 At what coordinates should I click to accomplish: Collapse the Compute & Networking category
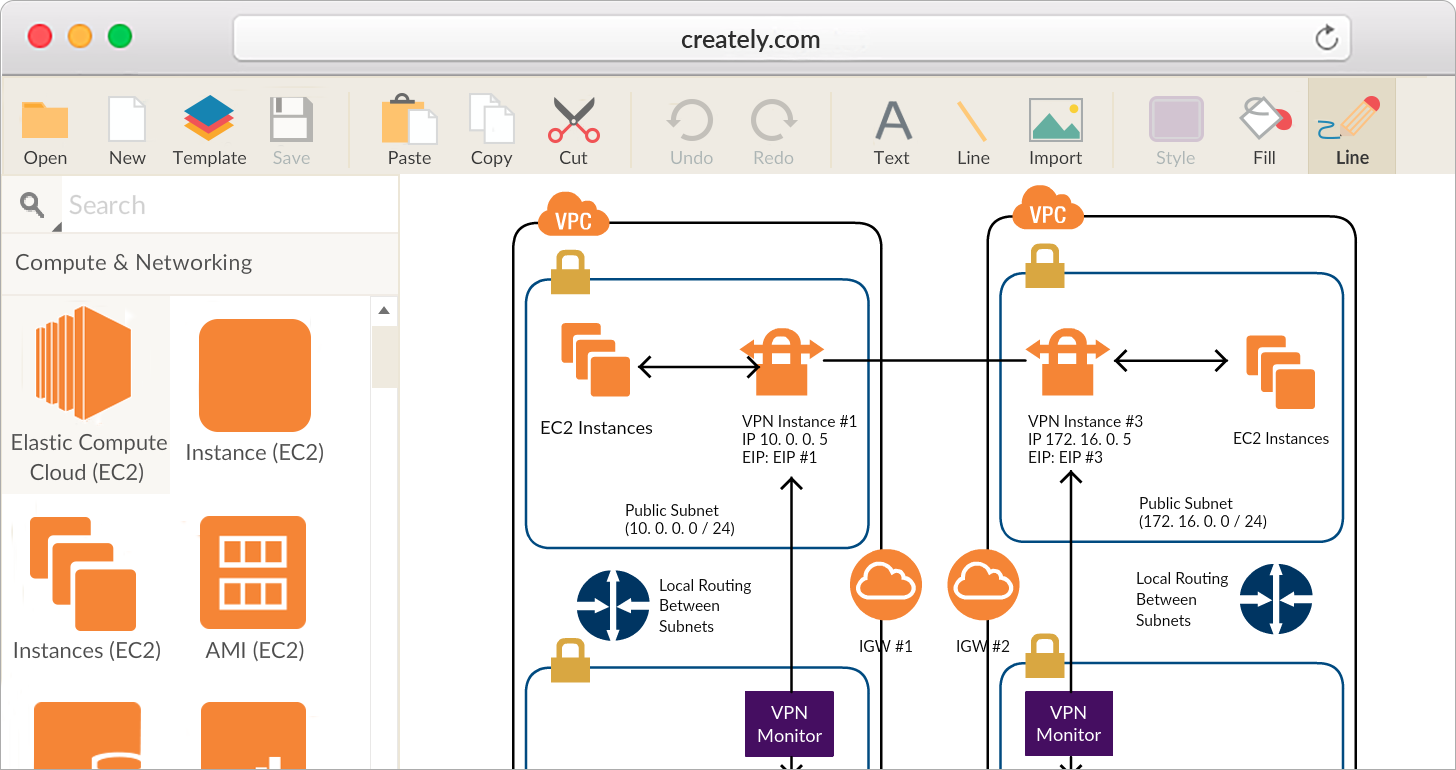coord(133,263)
